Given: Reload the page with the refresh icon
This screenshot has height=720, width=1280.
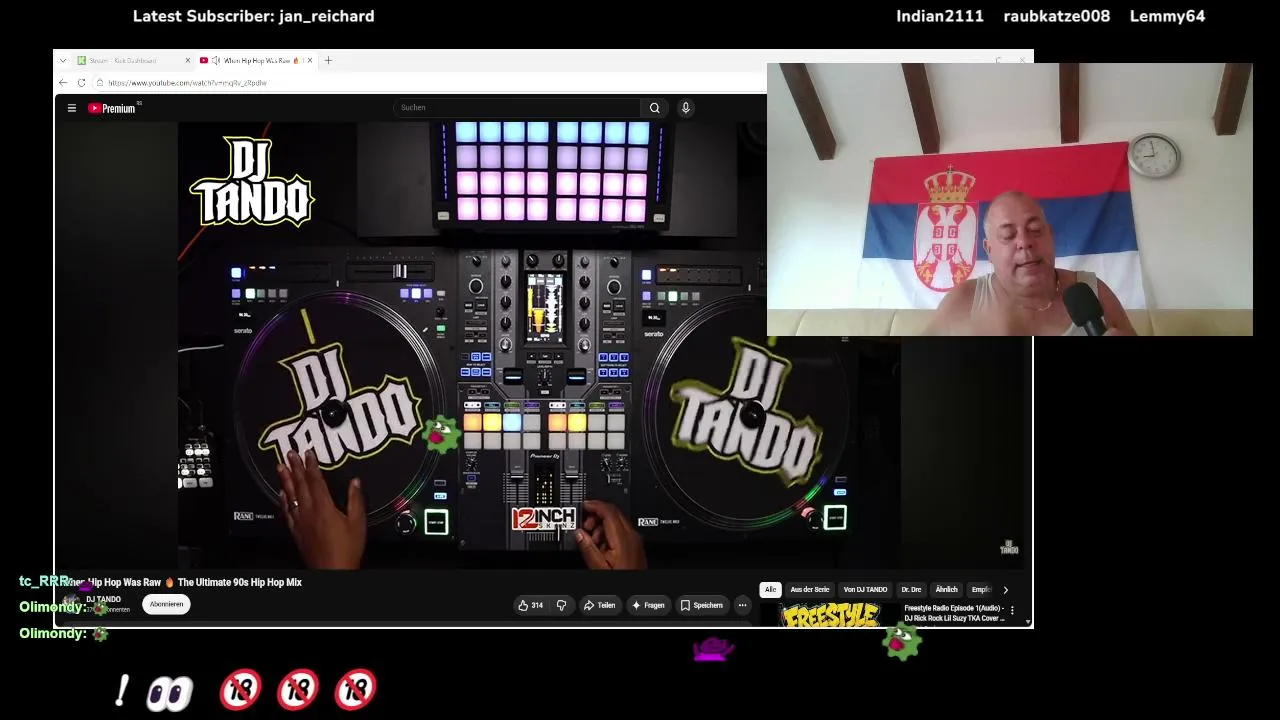Looking at the screenshot, I should point(82,83).
